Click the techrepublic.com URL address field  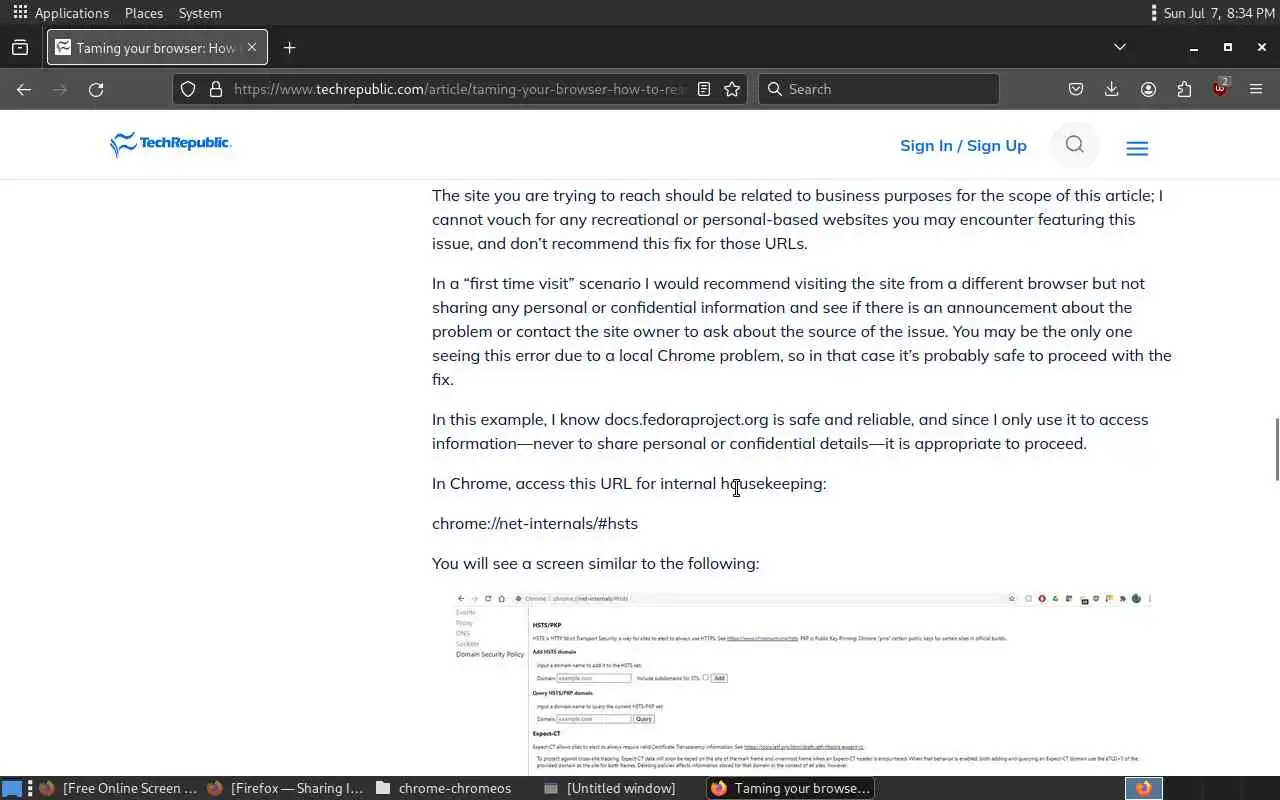[x=459, y=89]
